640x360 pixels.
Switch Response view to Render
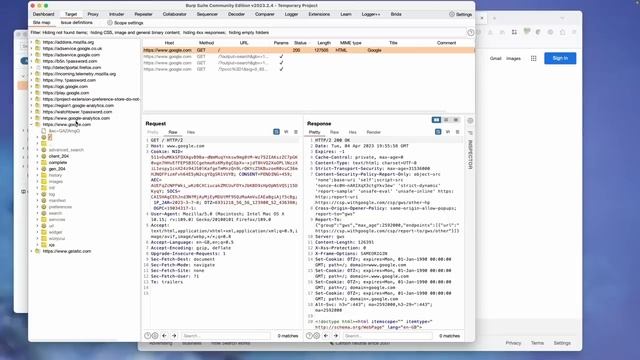point(373,132)
